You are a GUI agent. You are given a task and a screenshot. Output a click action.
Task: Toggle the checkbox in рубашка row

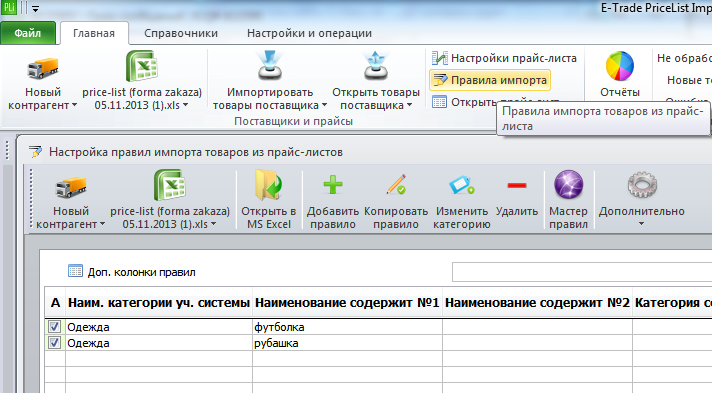(x=54, y=343)
